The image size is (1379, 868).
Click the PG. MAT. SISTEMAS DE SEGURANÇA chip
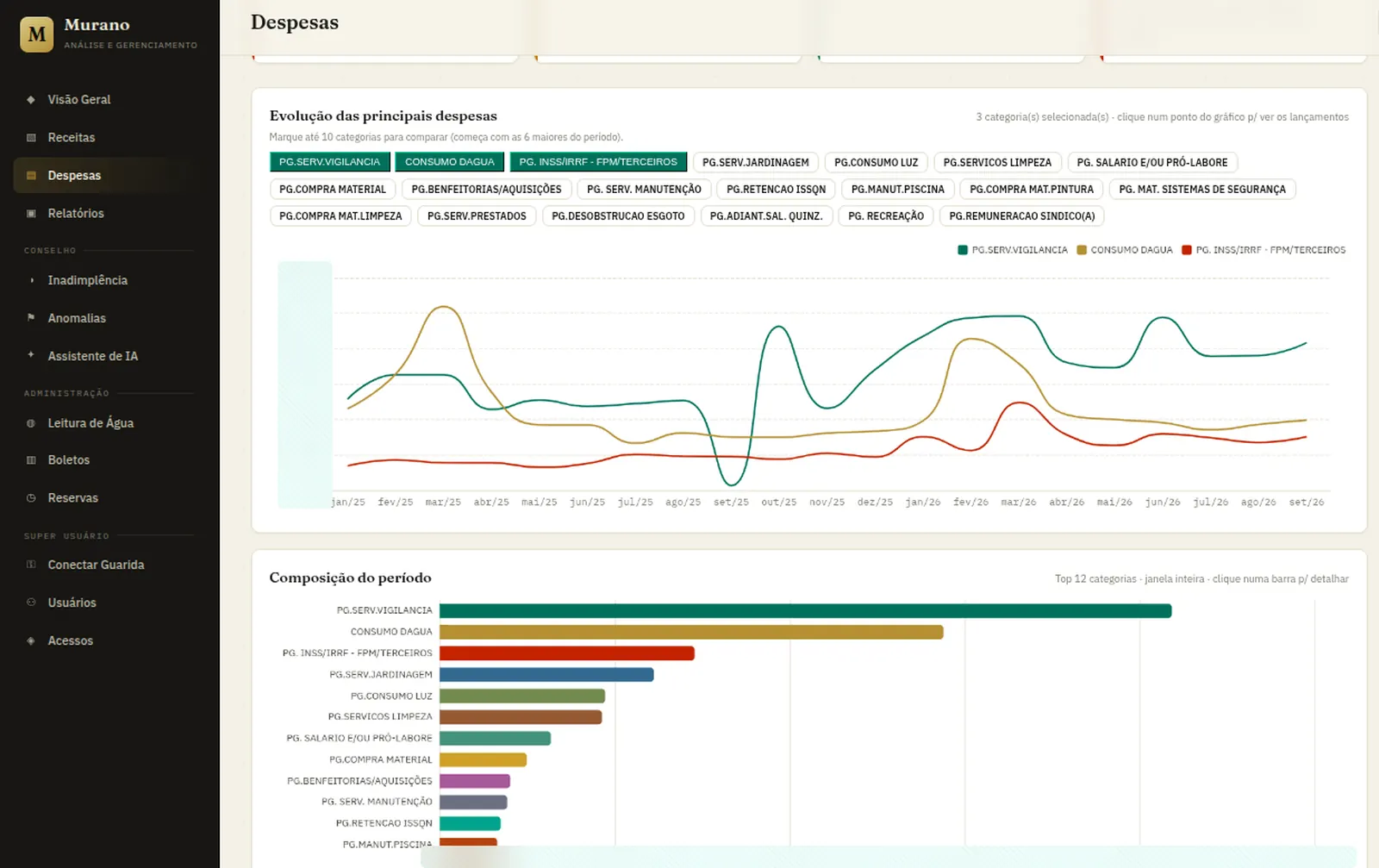(1202, 190)
